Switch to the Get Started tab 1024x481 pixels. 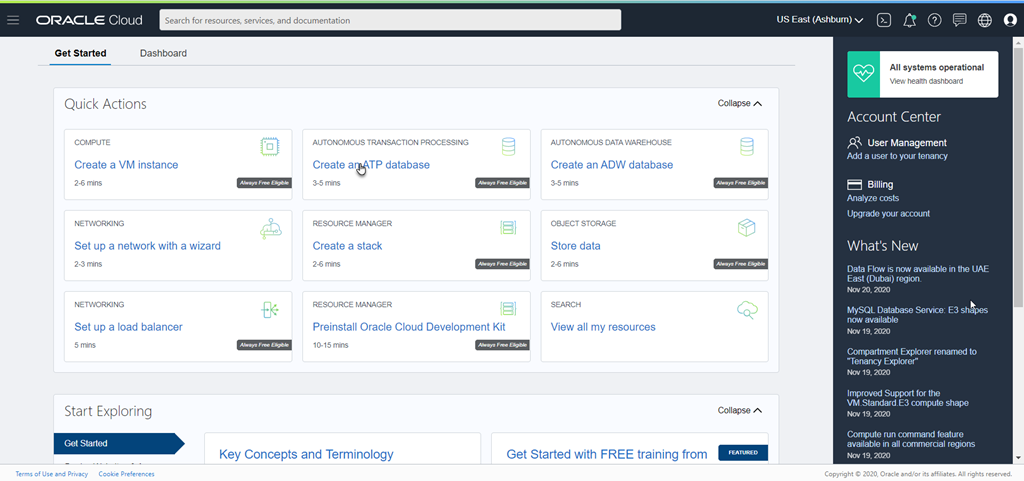click(80, 54)
